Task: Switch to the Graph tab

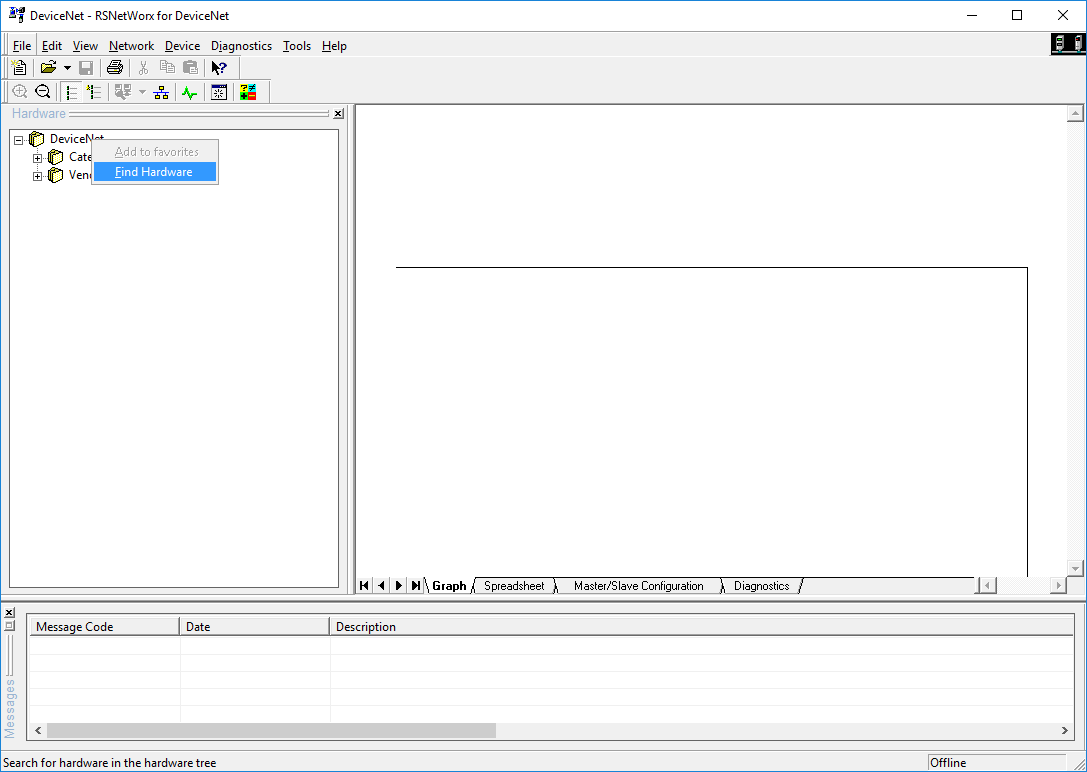Action: pyautogui.click(x=449, y=586)
